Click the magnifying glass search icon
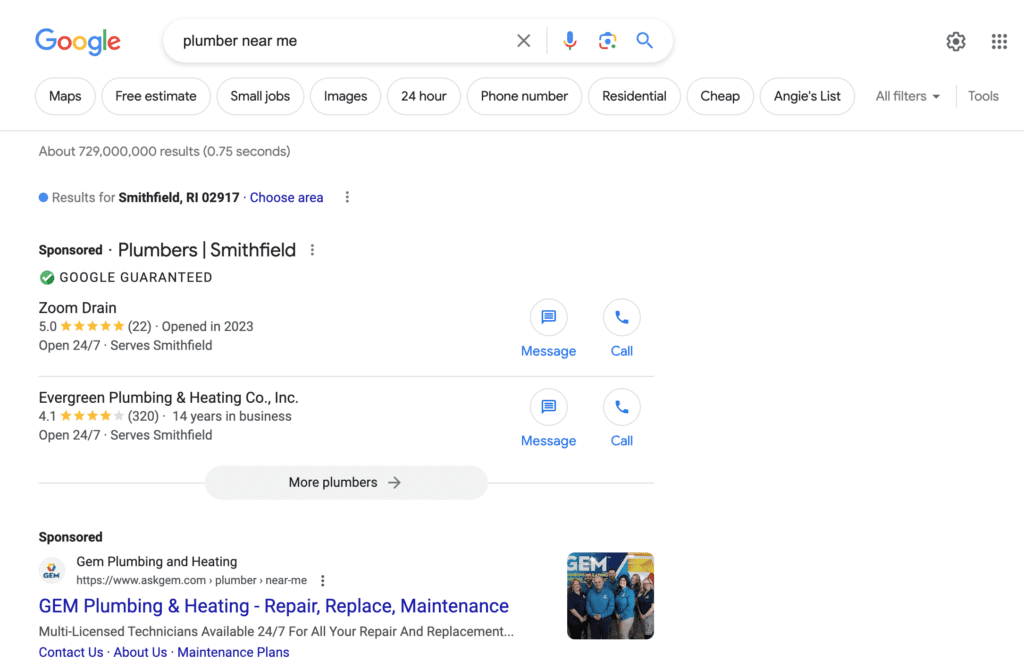 tap(644, 40)
